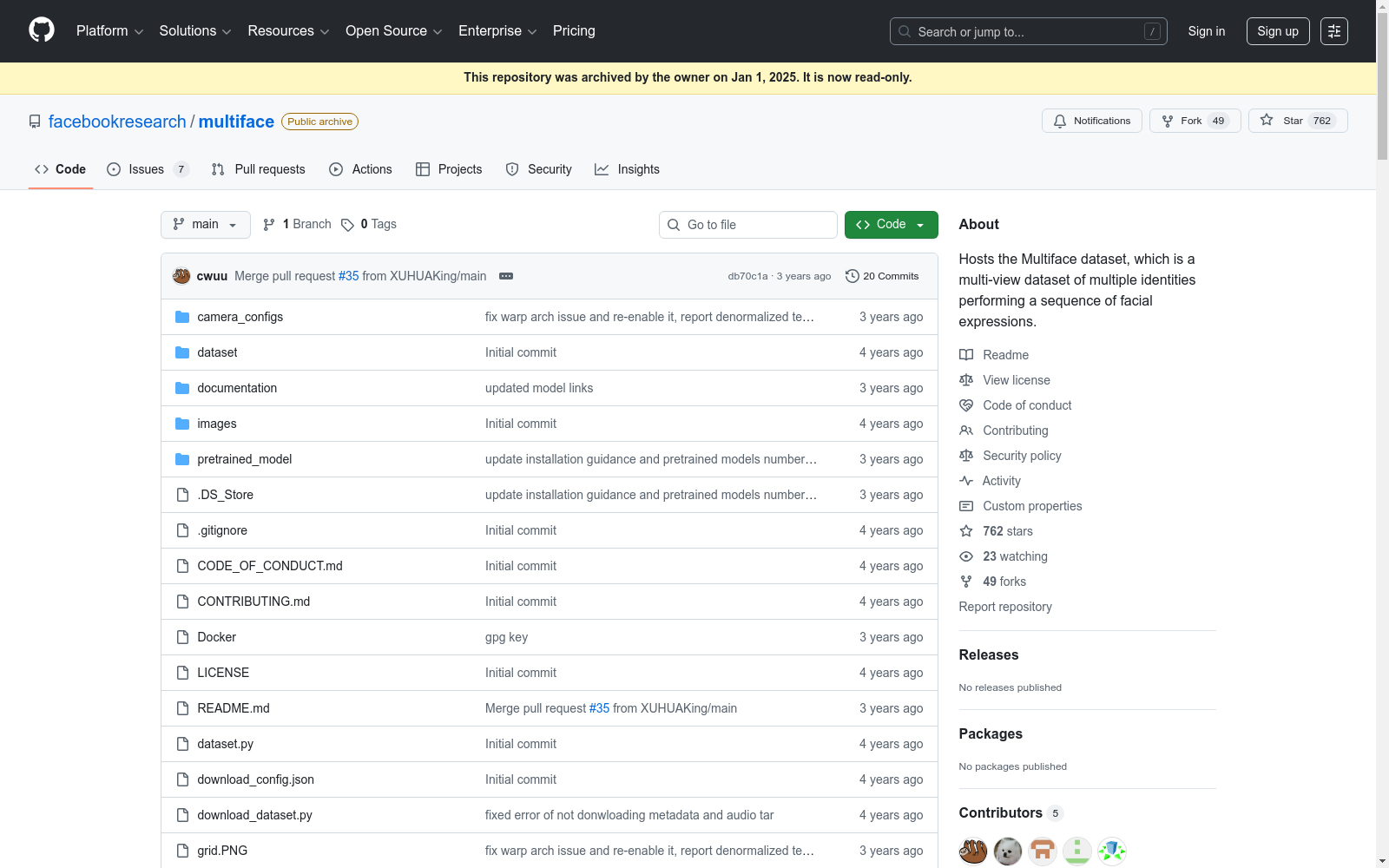Image resolution: width=1389 pixels, height=868 pixels.
Task: Click the heart icon beside Code of conduct
Action: [966, 405]
